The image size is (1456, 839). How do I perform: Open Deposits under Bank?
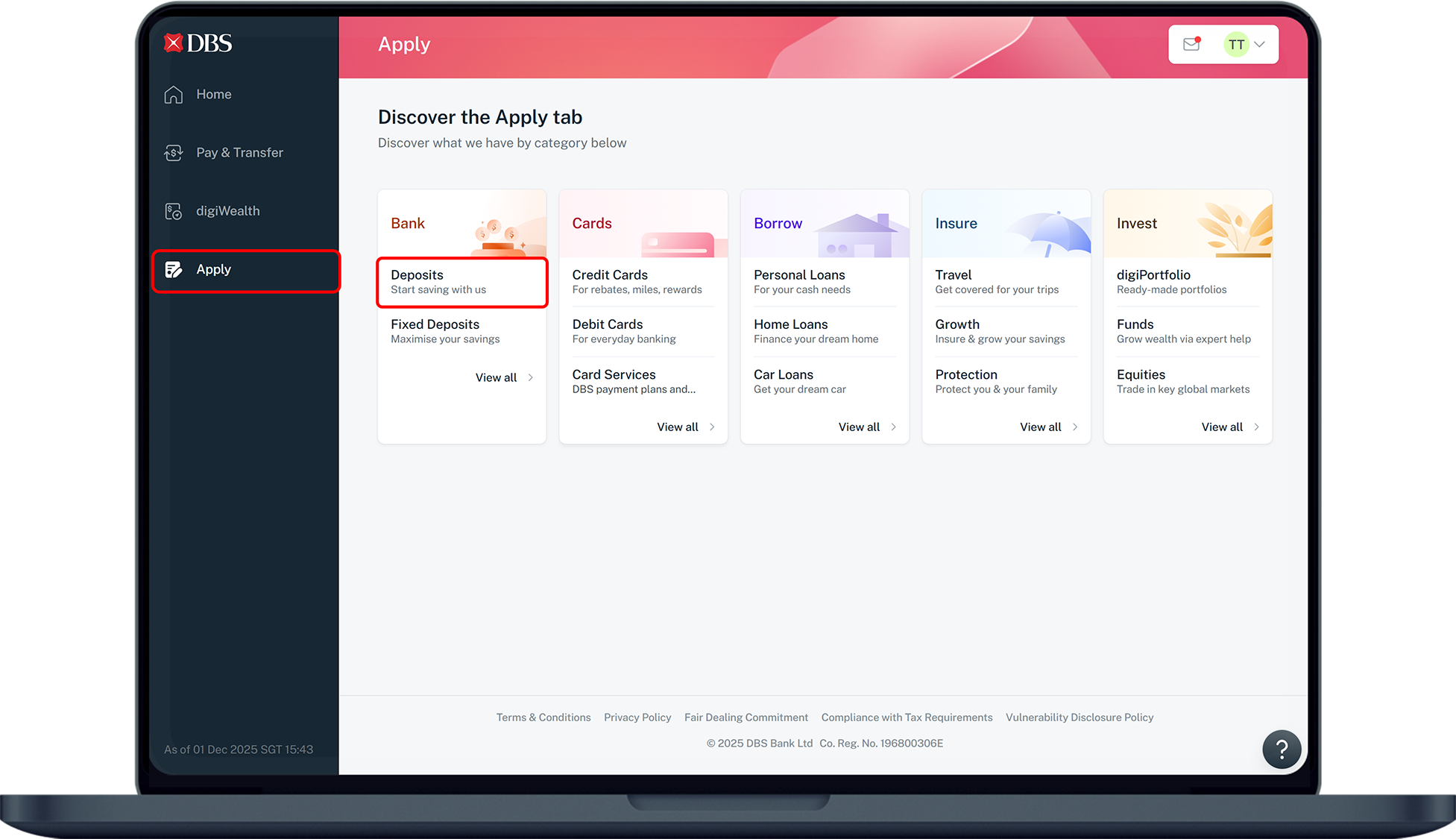462,282
